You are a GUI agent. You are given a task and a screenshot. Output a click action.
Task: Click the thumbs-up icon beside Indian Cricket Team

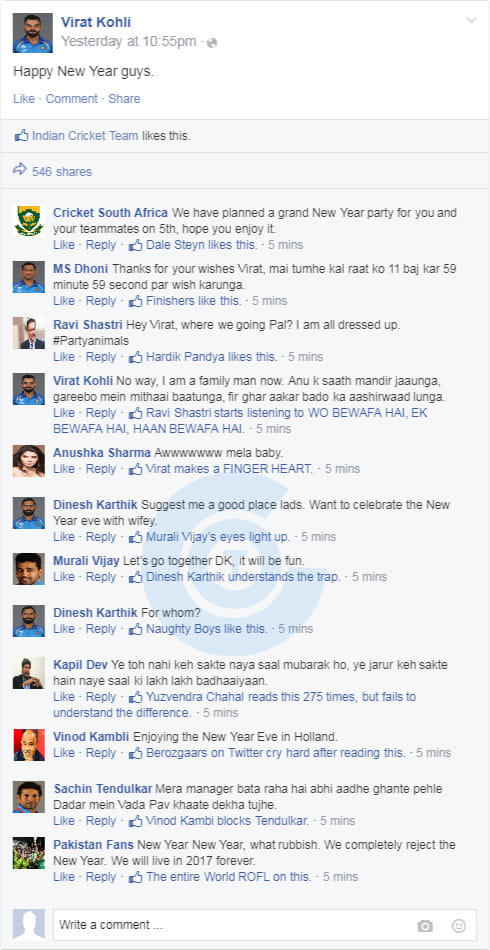tap(21, 135)
